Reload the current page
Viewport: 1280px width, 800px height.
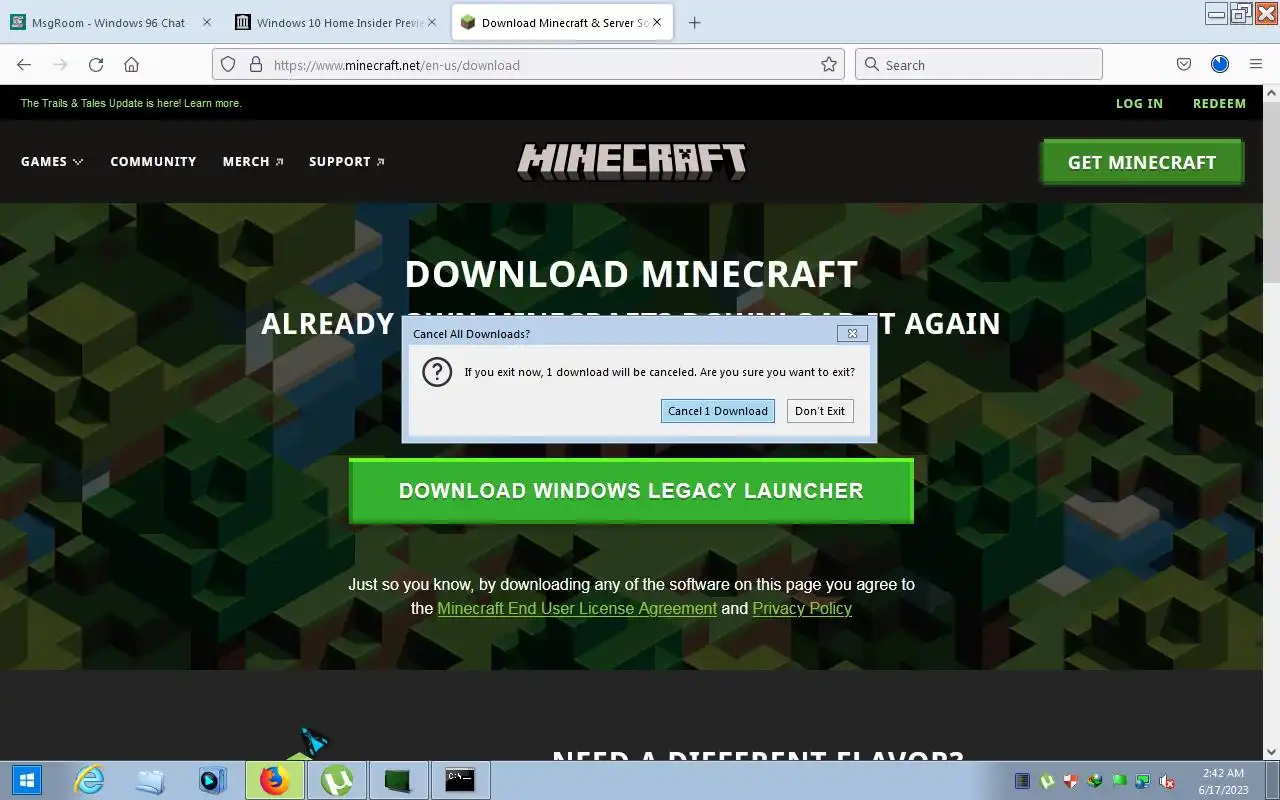click(96, 65)
